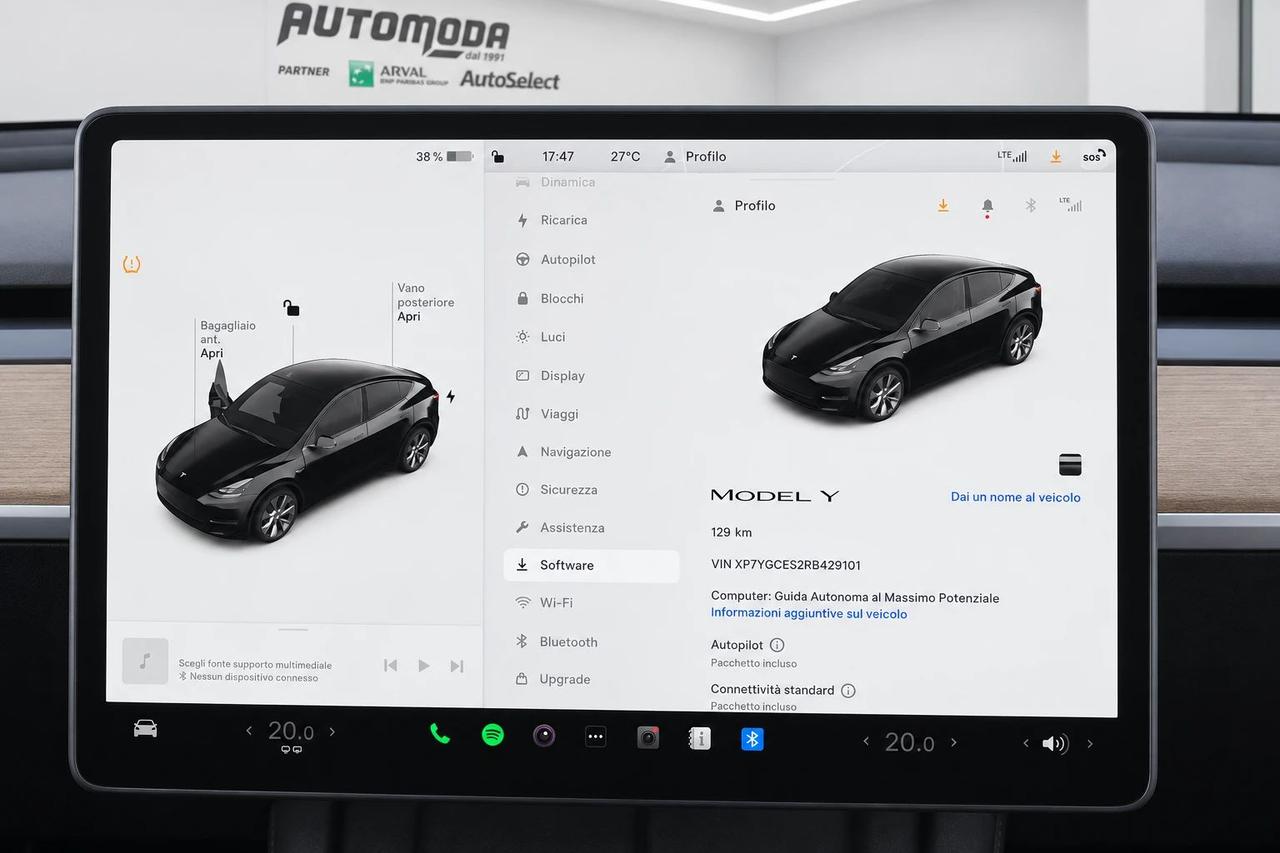The width and height of the screenshot is (1280, 853).
Task: Tap the car controls icon
Action: click(145, 728)
